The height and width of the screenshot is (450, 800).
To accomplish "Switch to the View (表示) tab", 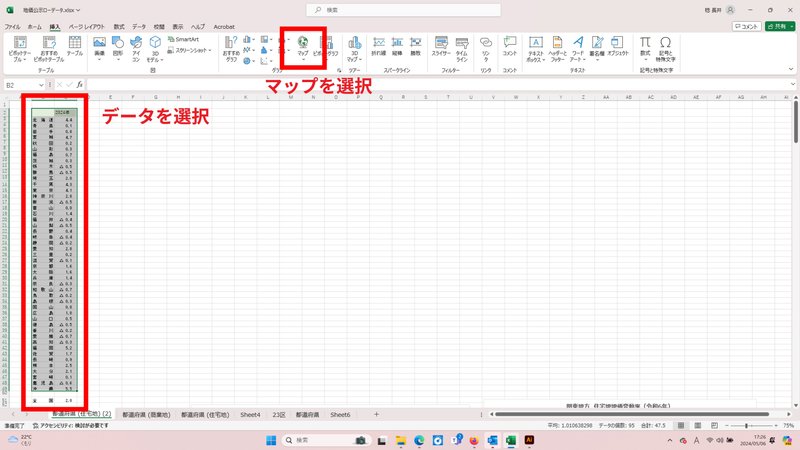I will tap(178, 27).
